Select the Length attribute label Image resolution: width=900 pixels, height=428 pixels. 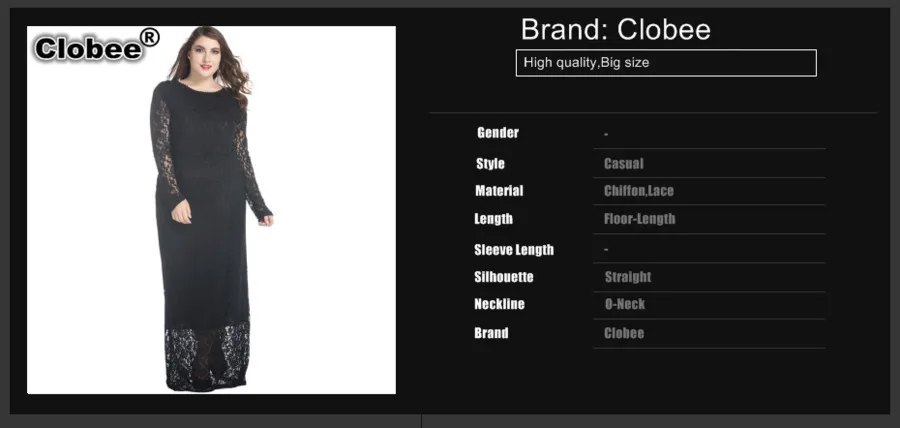tap(493, 219)
